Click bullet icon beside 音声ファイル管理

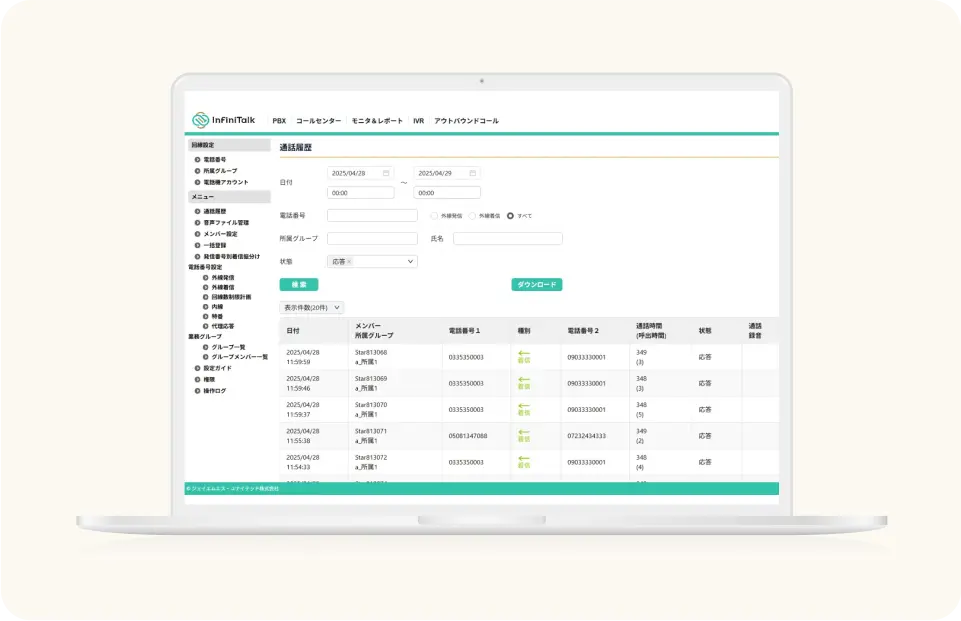tap(197, 223)
